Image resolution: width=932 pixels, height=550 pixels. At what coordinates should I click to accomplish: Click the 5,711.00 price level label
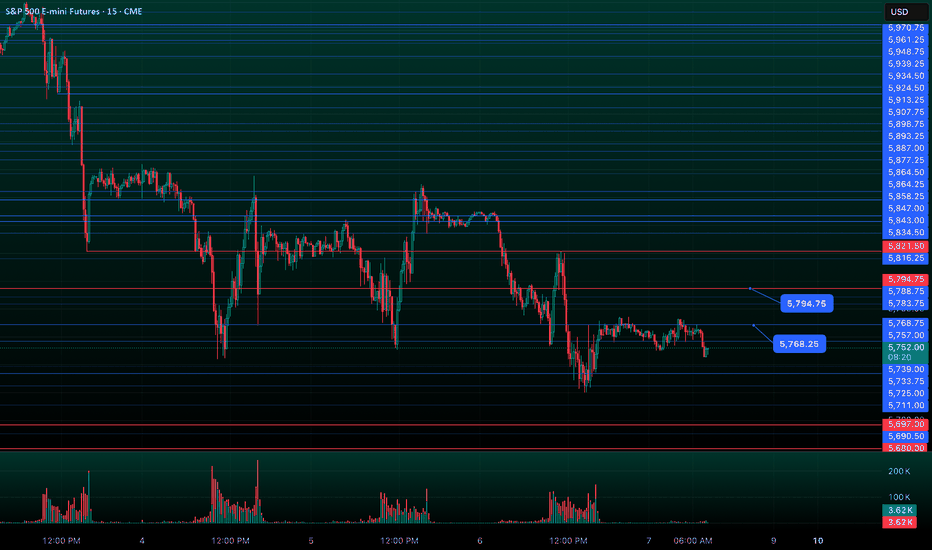coord(906,406)
